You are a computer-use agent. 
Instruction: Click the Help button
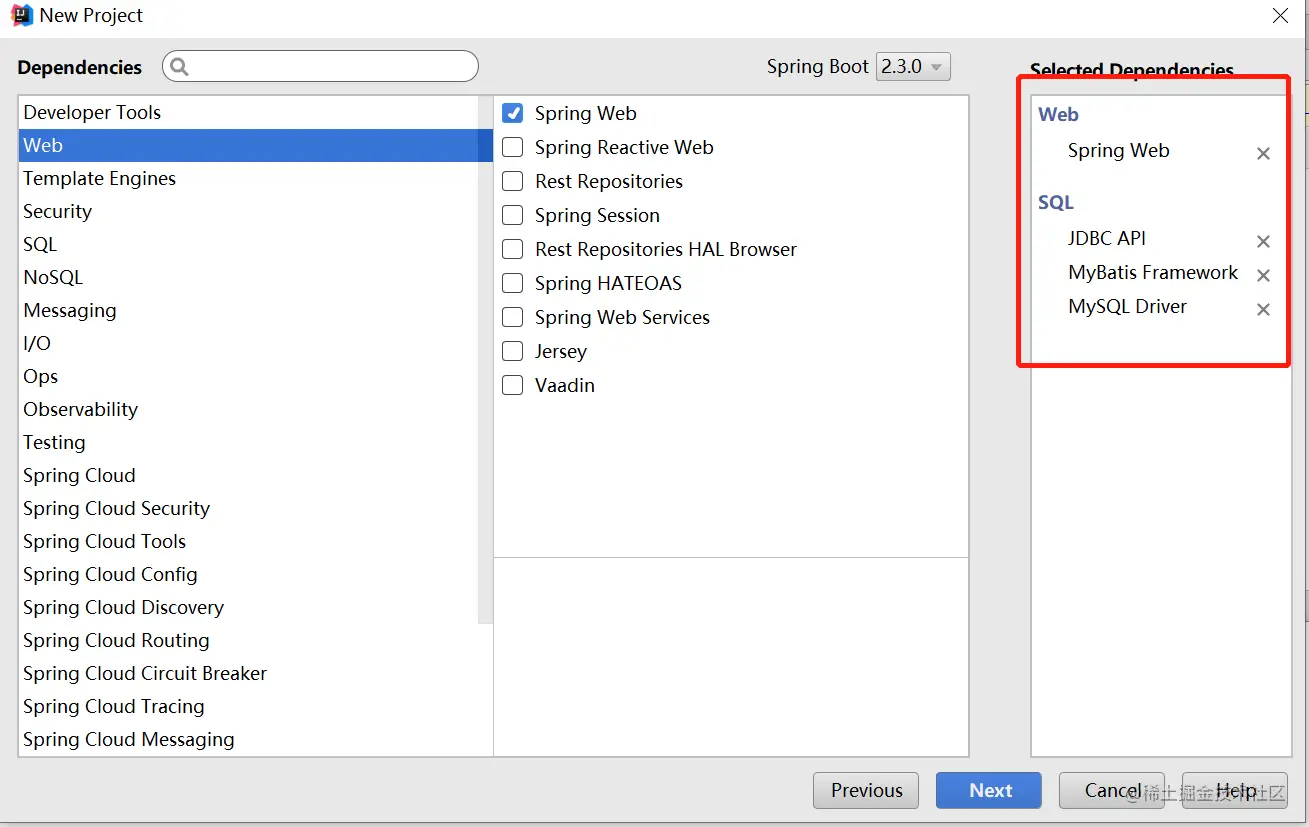coord(1235,790)
